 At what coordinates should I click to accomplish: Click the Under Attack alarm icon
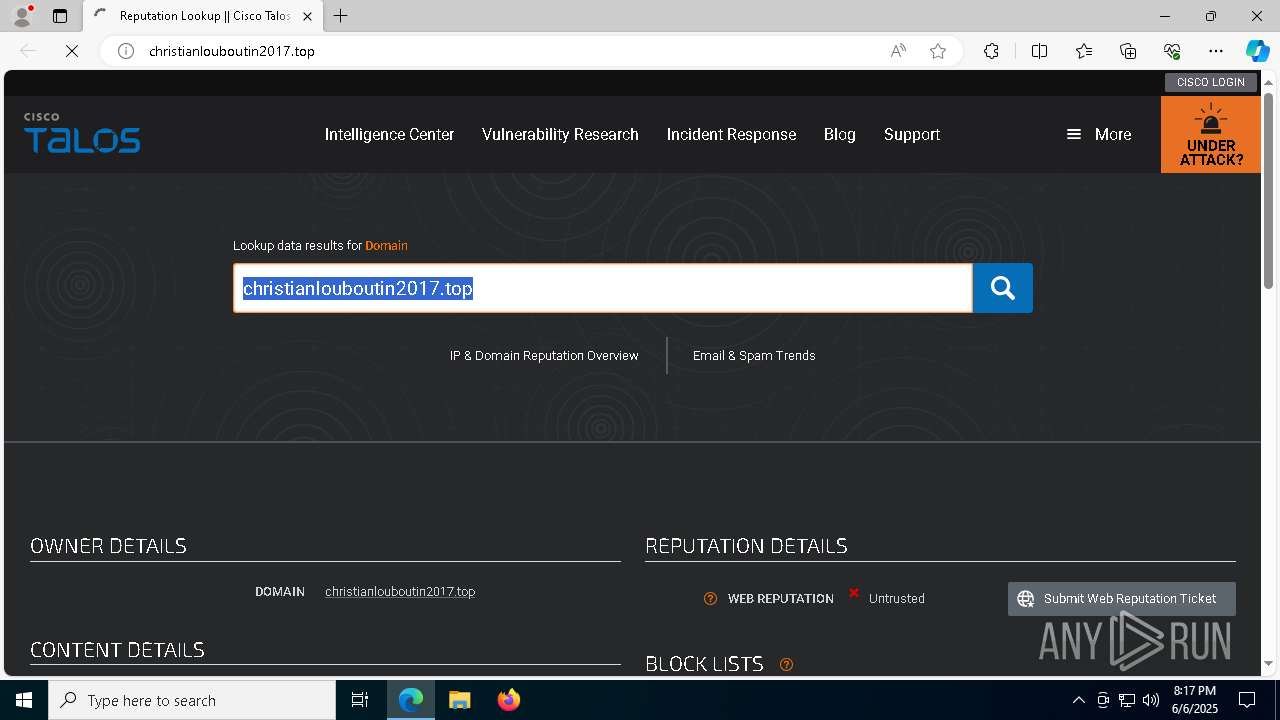coord(1211,120)
